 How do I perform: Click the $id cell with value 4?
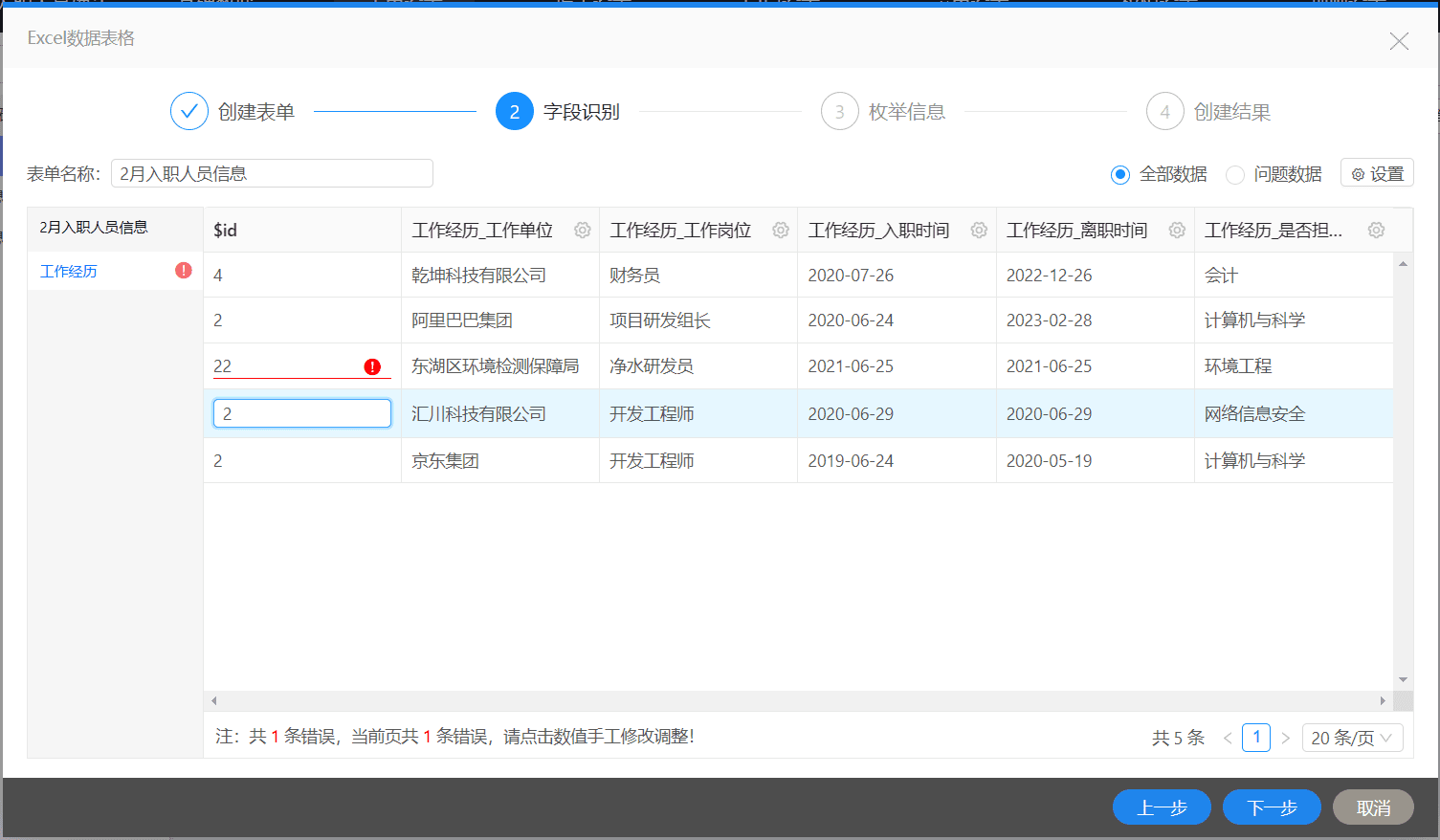click(x=302, y=276)
